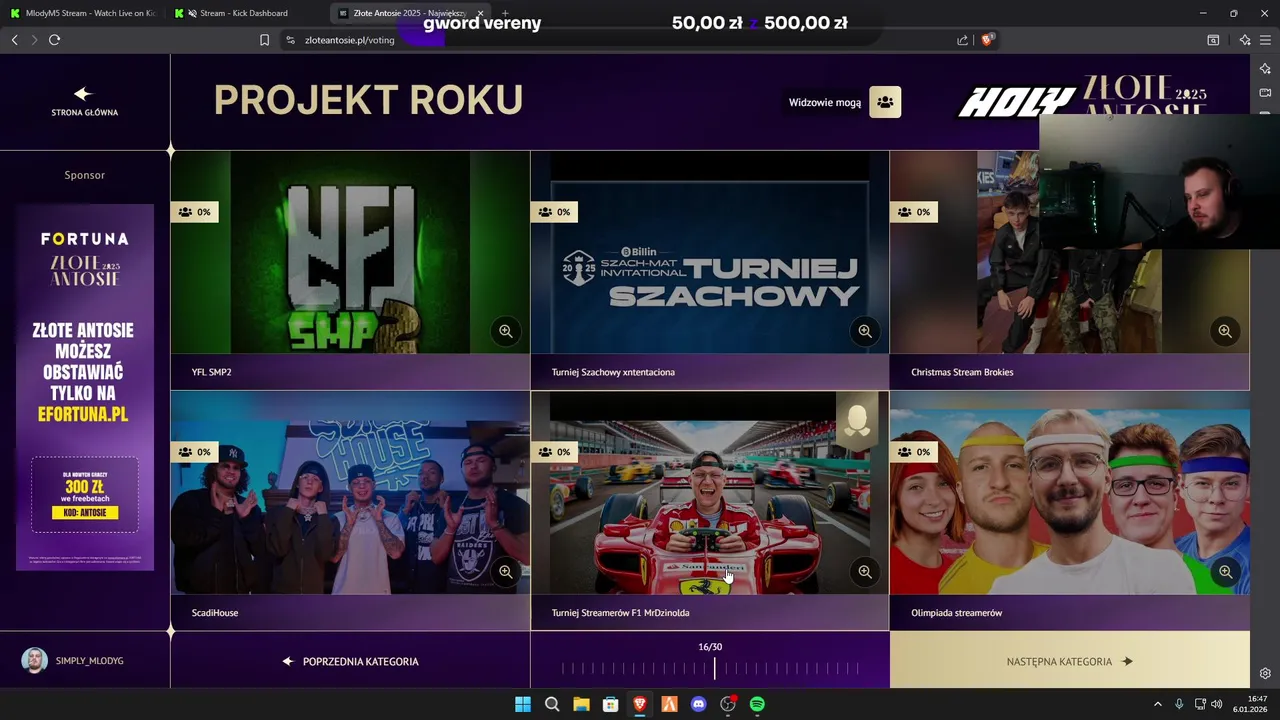
Task: Navigate back in browser history
Action: coord(14,40)
